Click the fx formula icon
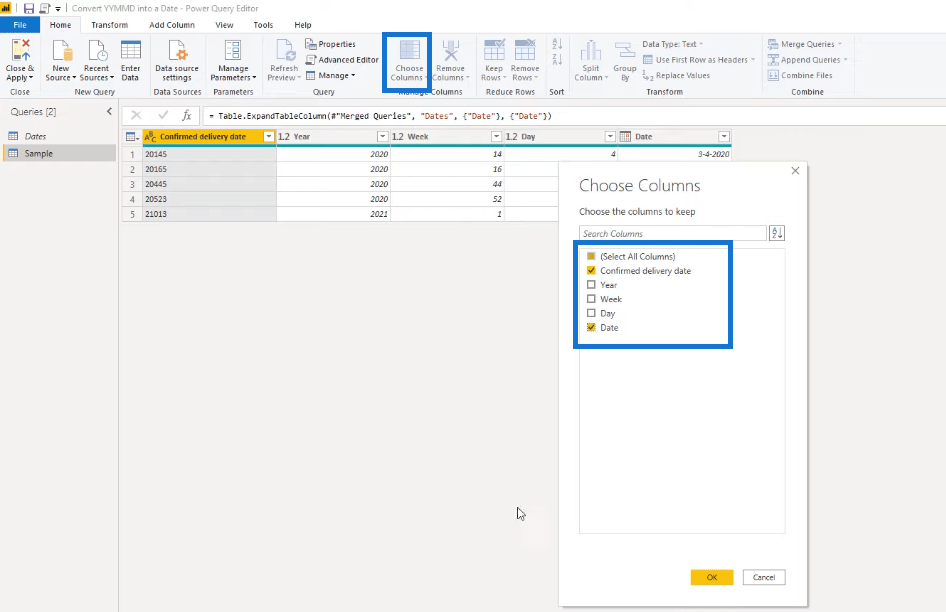The width and height of the screenshot is (946, 612). tap(186, 115)
